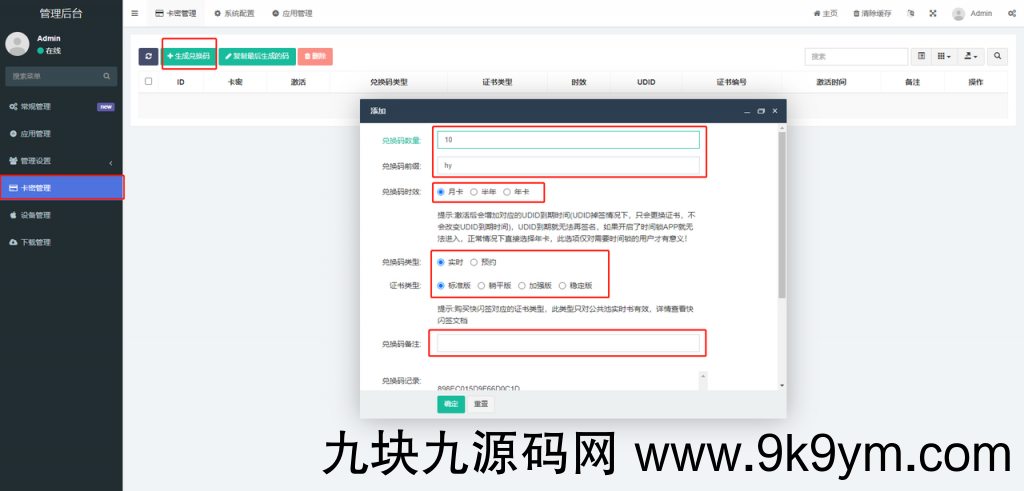The image size is (1024, 491).
Task: Toggle fullscreen with the expand icon
Action: point(933,13)
